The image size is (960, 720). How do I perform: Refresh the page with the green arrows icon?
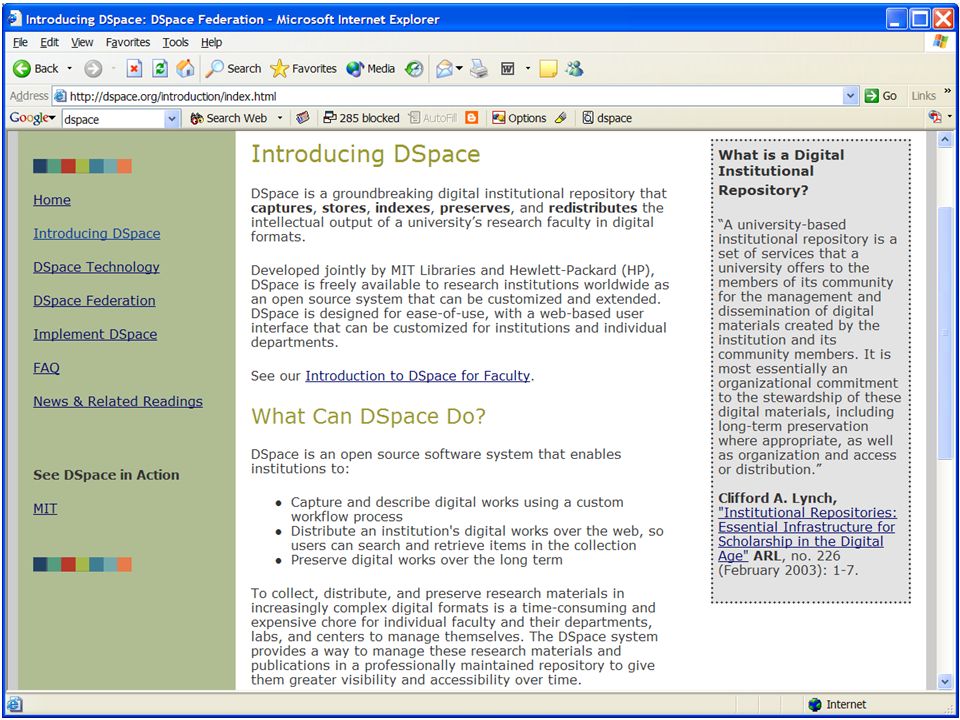(x=160, y=69)
